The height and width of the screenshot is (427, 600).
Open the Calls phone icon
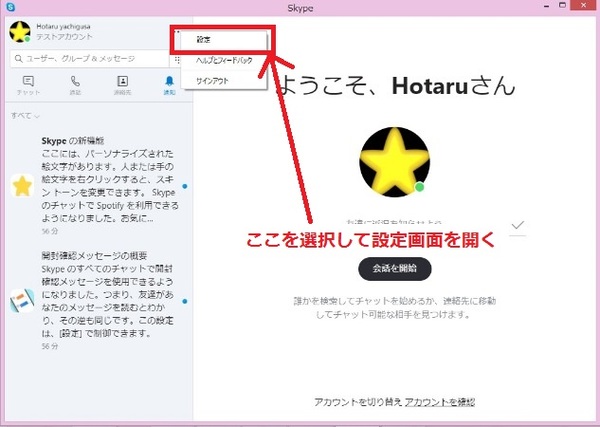(x=75, y=81)
